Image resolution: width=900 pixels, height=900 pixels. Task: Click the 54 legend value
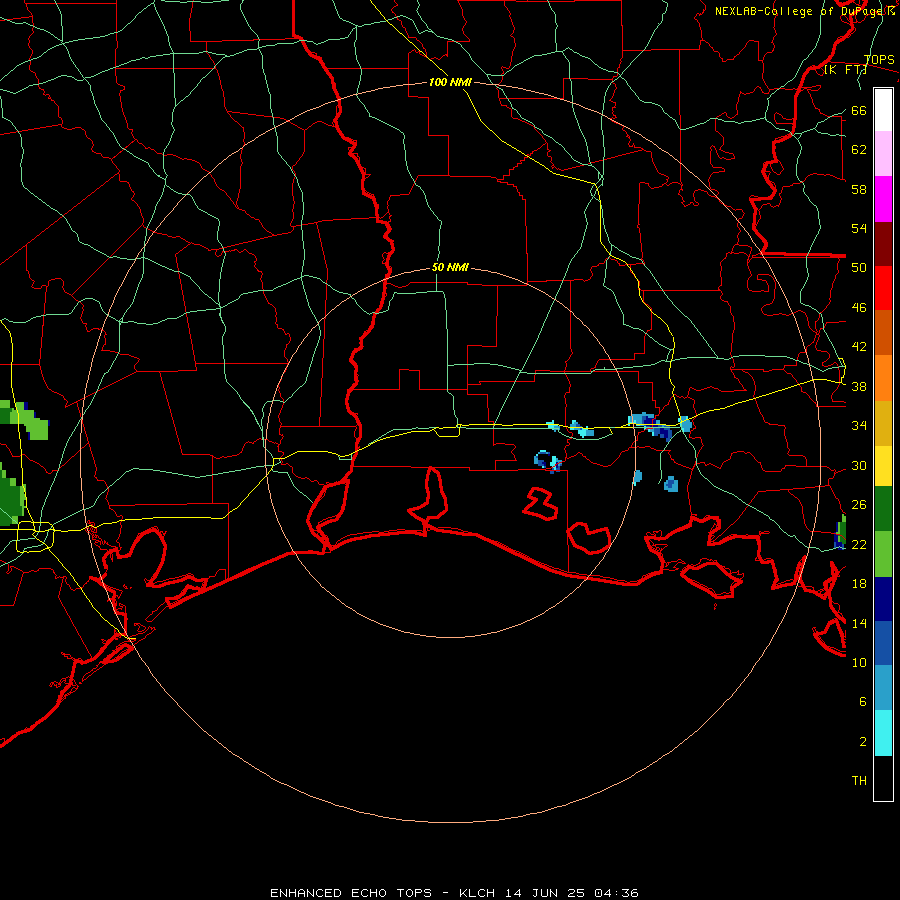pos(859,228)
